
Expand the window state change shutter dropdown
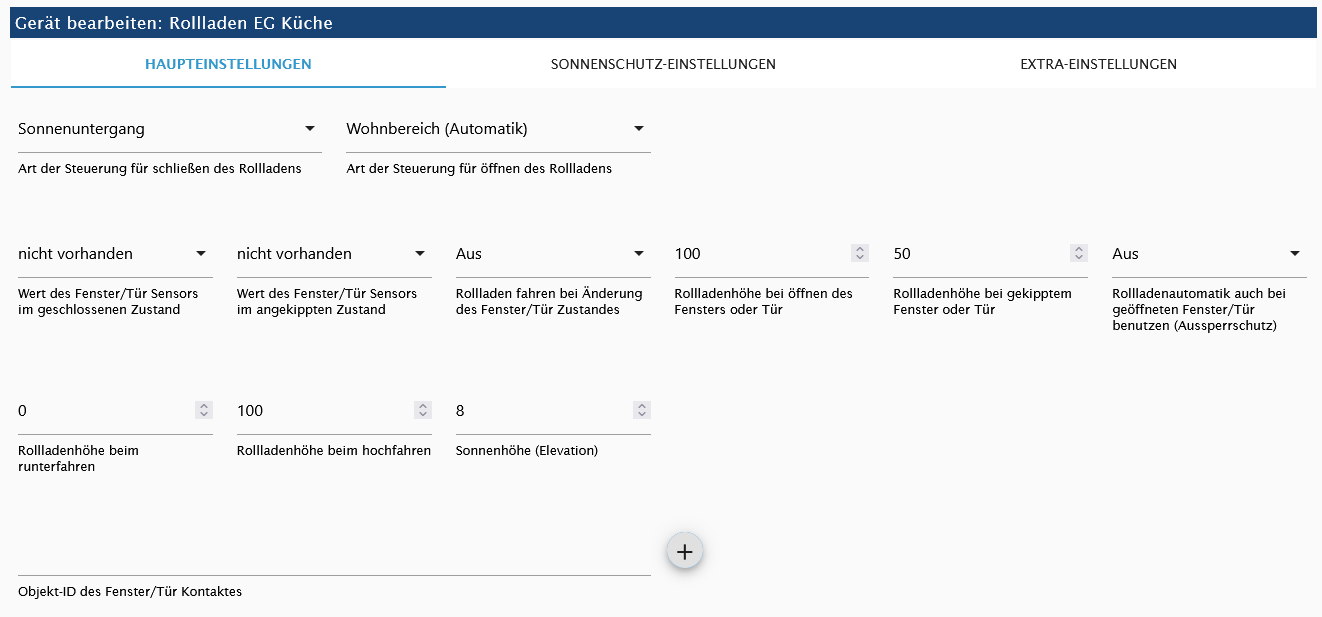click(552, 254)
